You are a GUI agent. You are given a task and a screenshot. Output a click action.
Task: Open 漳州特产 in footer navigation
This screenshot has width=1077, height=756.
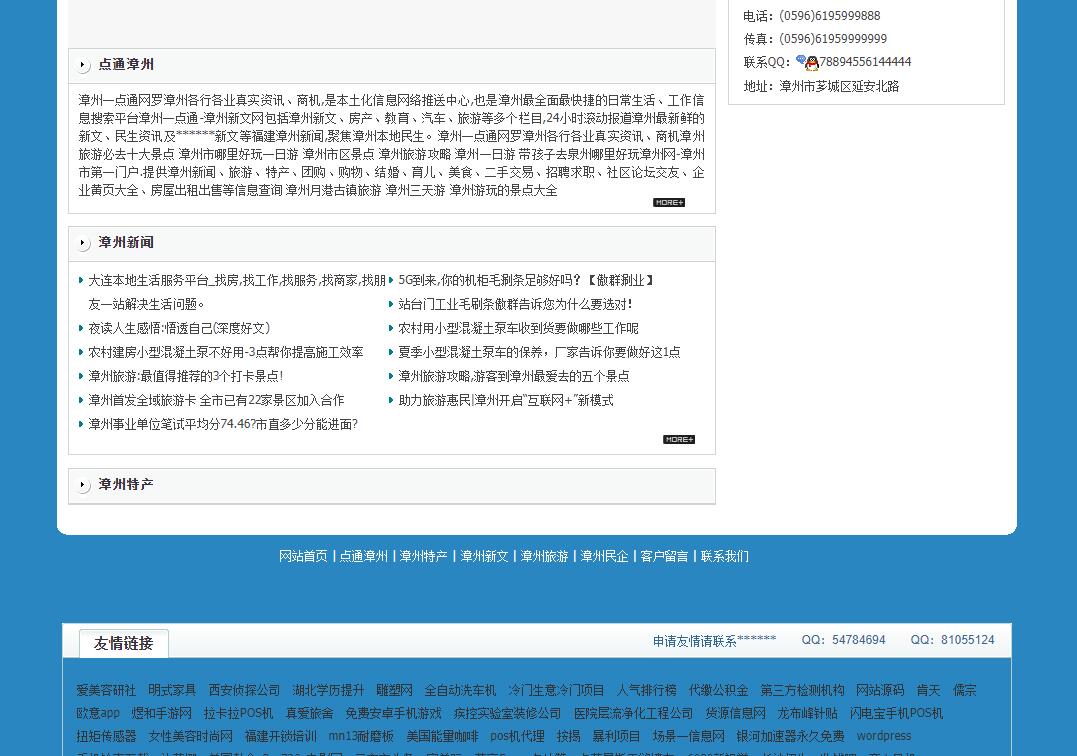pos(423,556)
